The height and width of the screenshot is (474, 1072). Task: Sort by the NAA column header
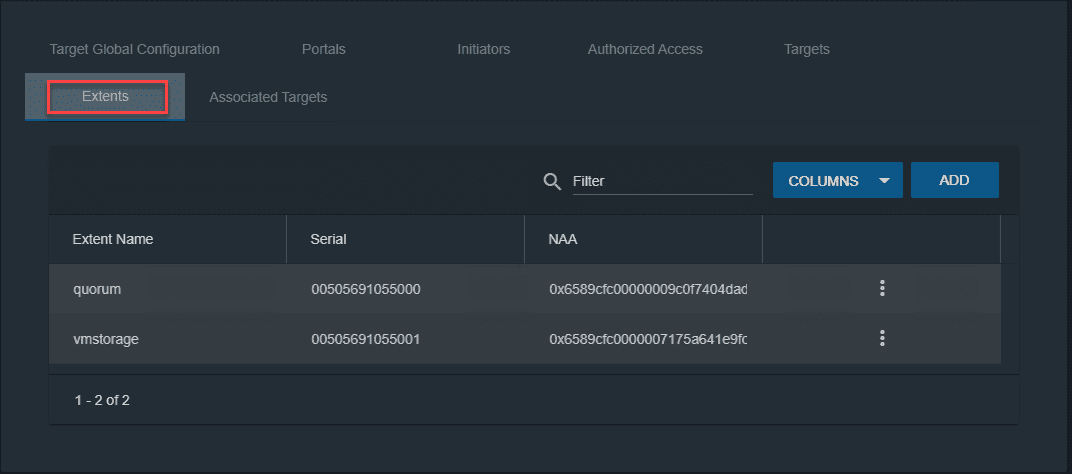(x=563, y=240)
